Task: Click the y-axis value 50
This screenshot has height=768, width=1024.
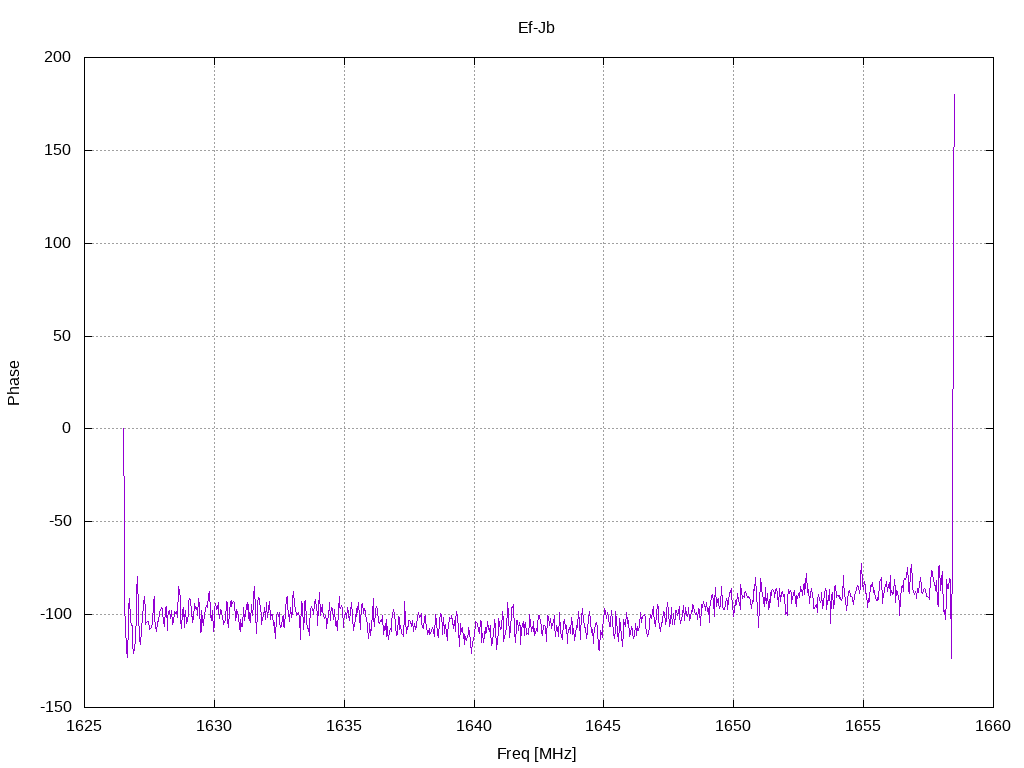Action: [62, 336]
